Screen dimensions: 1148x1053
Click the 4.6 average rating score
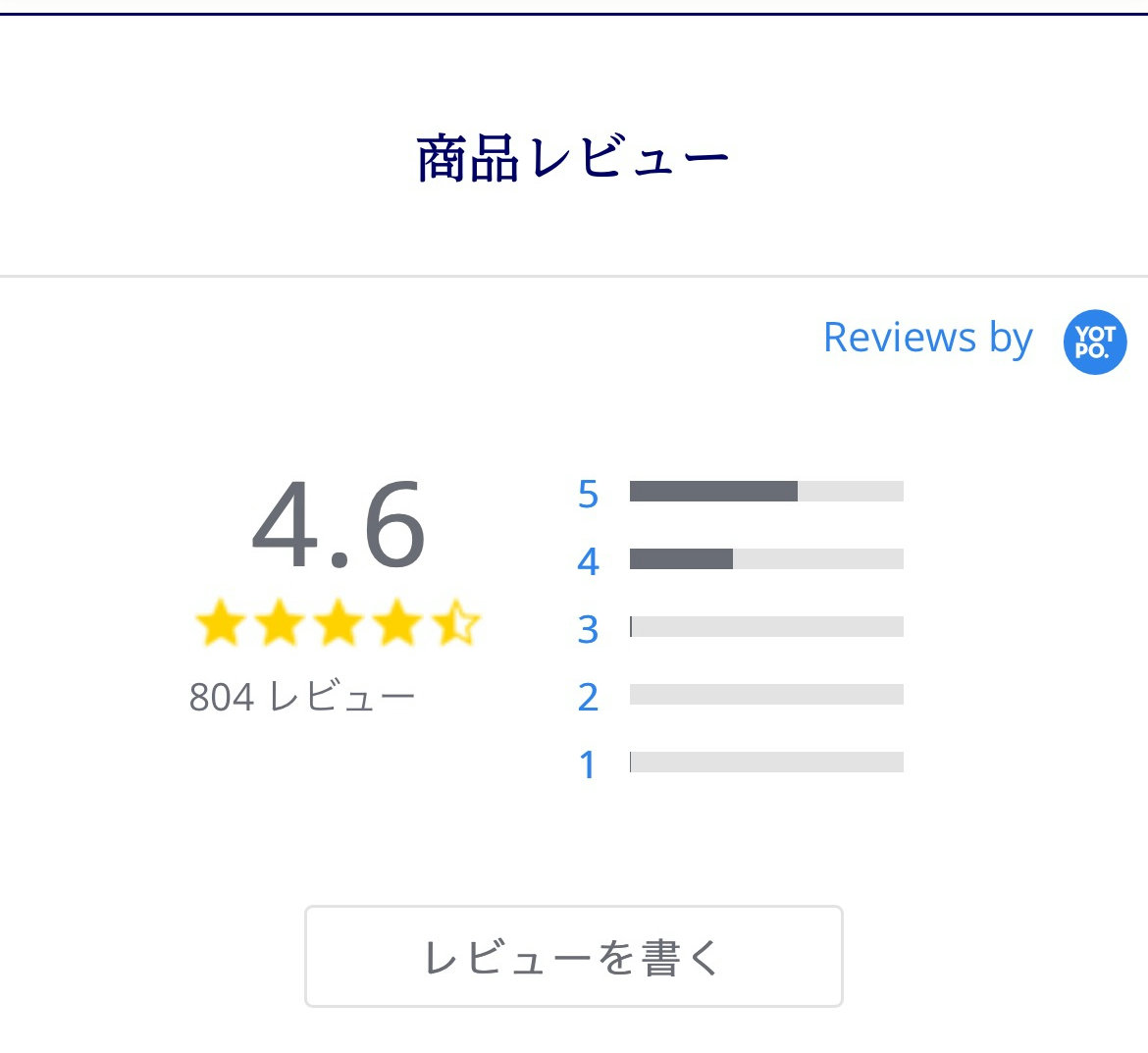pyautogui.click(x=339, y=524)
